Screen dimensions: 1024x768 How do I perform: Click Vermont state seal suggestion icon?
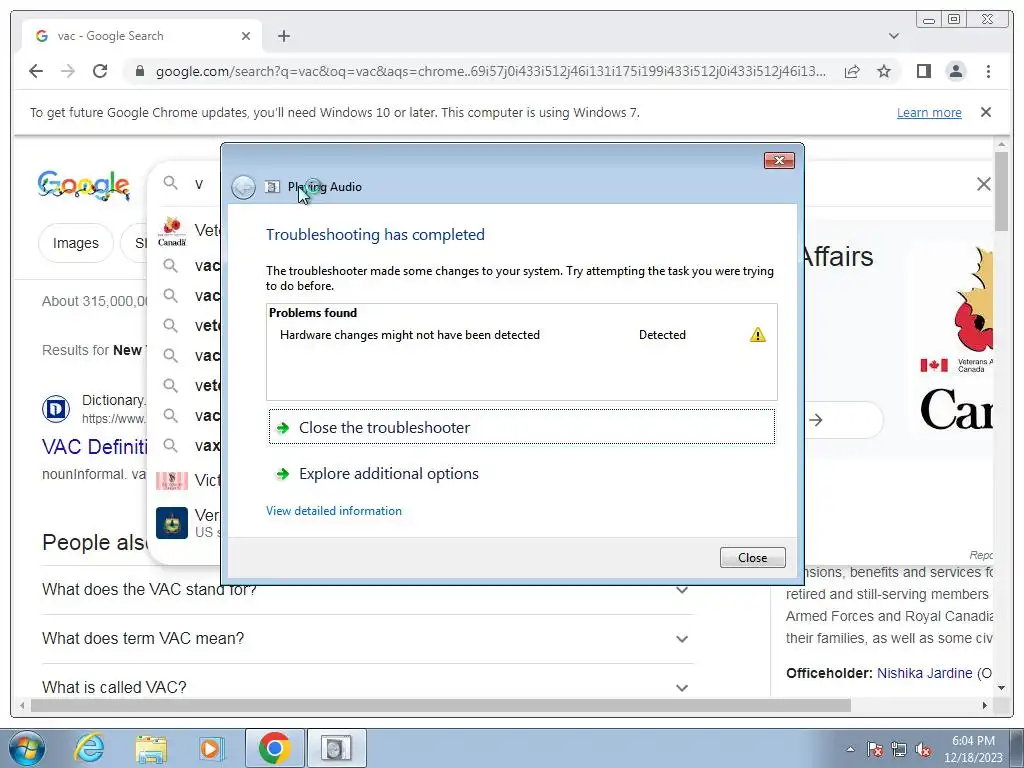(x=172, y=523)
